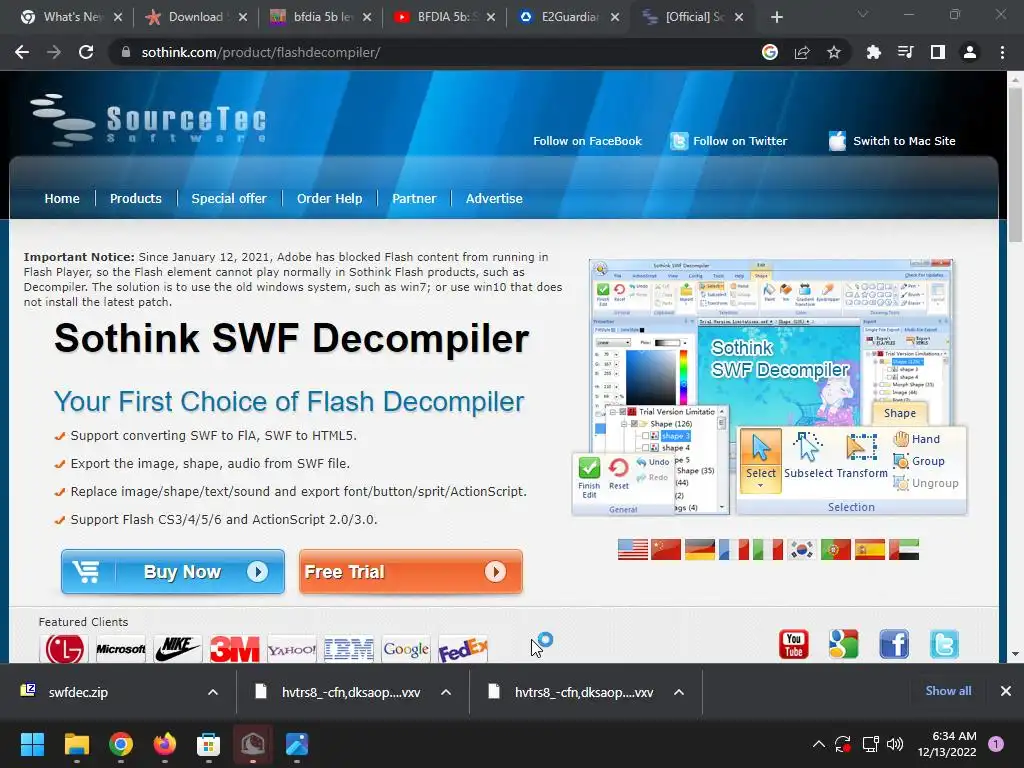Share this page via the share icon
This screenshot has height=768, width=1024.
click(802, 52)
